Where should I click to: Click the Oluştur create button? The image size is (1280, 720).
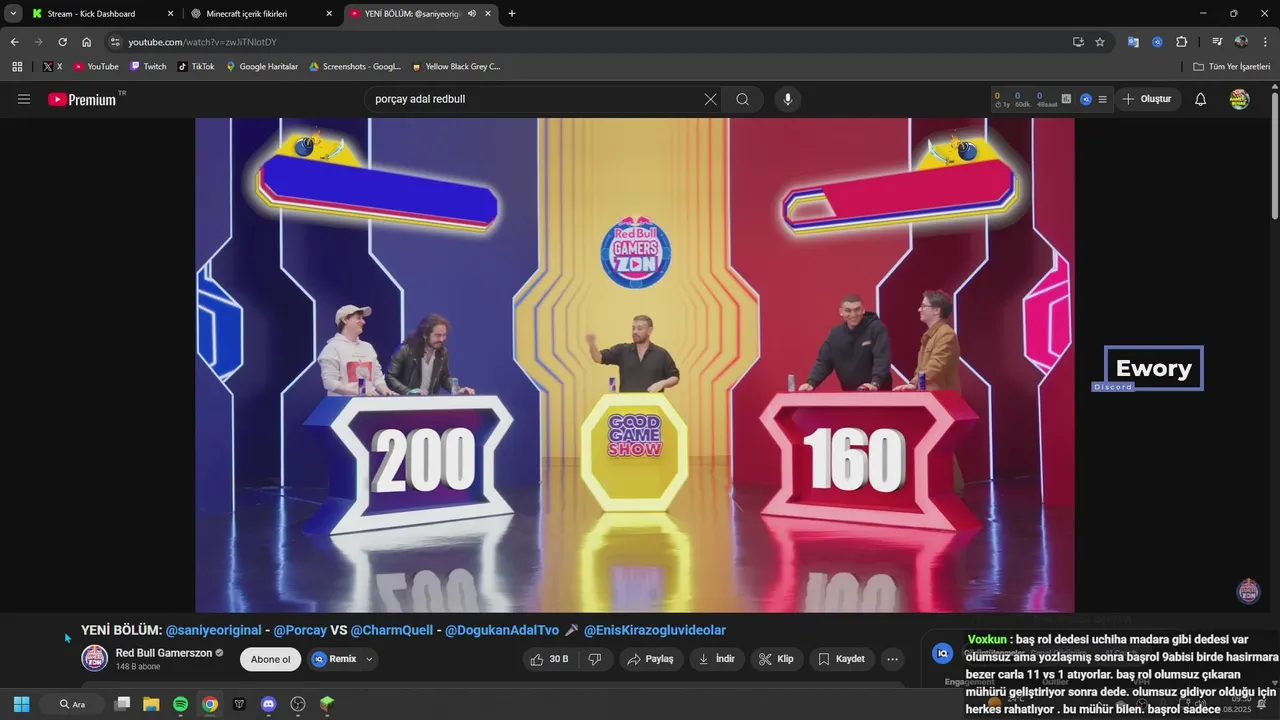click(1147, 99)
